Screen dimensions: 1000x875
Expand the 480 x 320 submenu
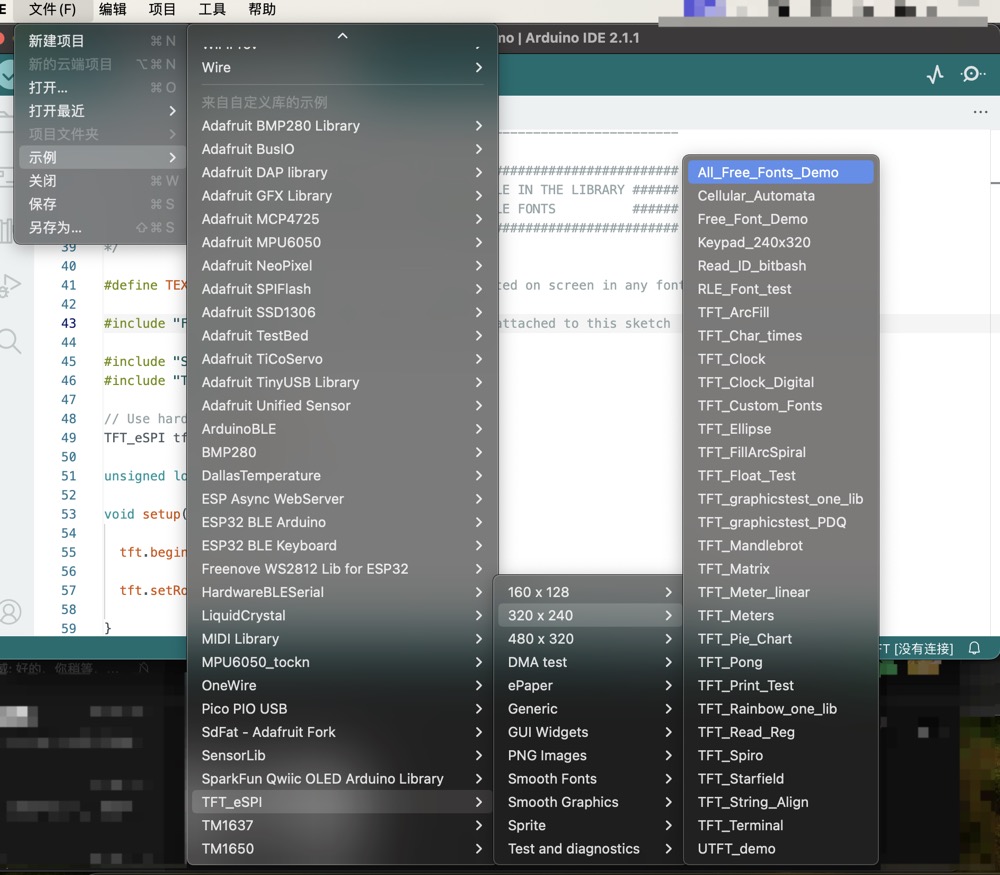(x=589, y=639)
